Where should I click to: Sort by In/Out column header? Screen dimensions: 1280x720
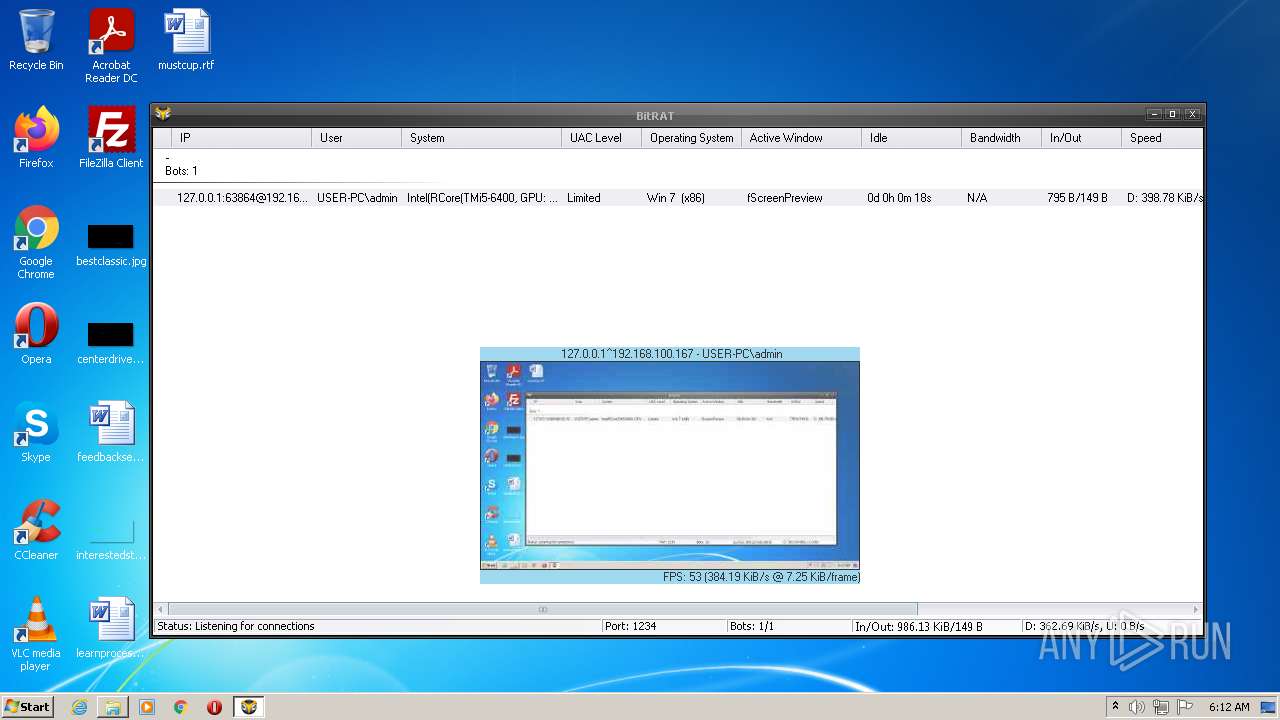click(1081, 138)
